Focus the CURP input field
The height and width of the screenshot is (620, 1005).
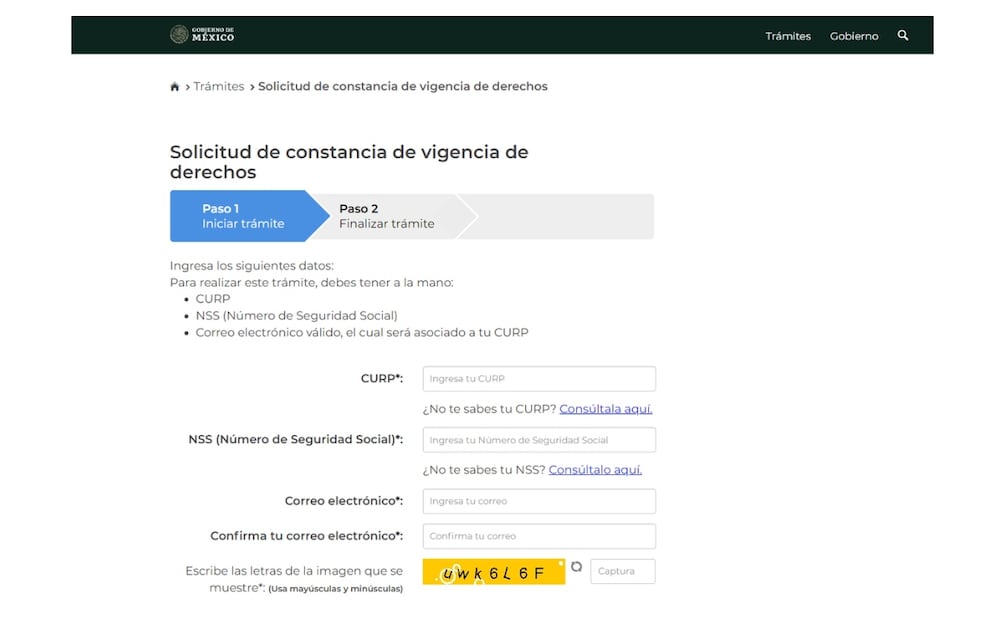539,379
